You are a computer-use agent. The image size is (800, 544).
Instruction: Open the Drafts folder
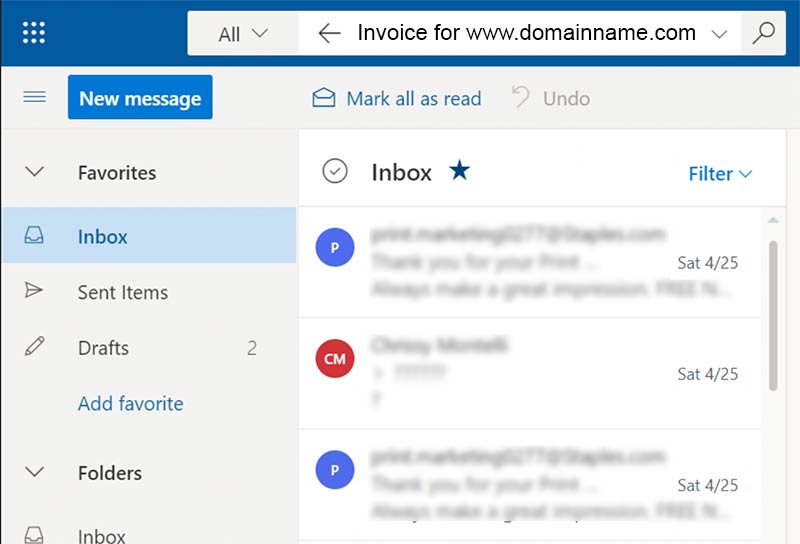coord(103,348)
